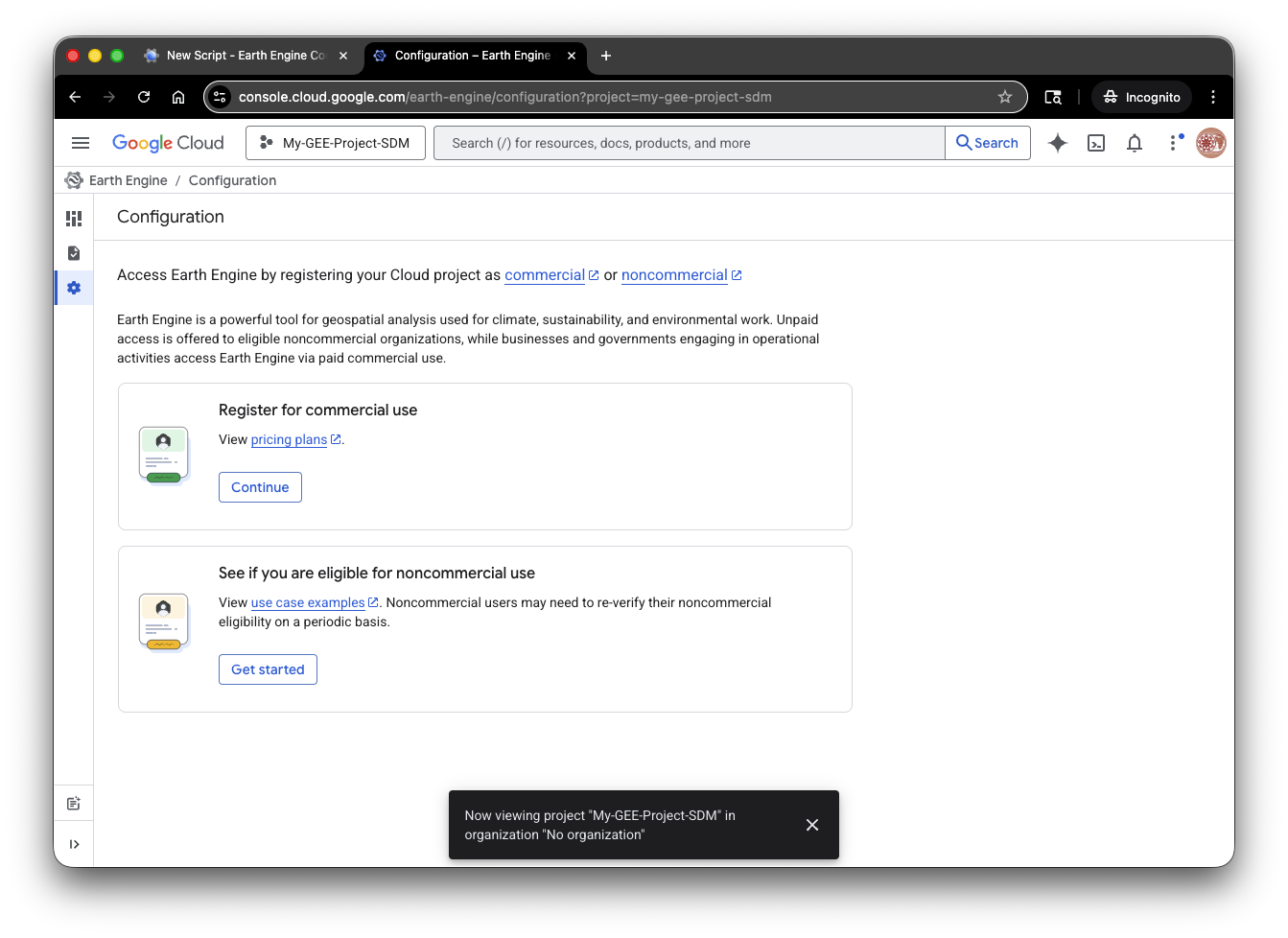The width and height of the screenshot is (1288, 938).
Task: Open the Tasks panel in the left sidebar
Action: tap(74, 253)
